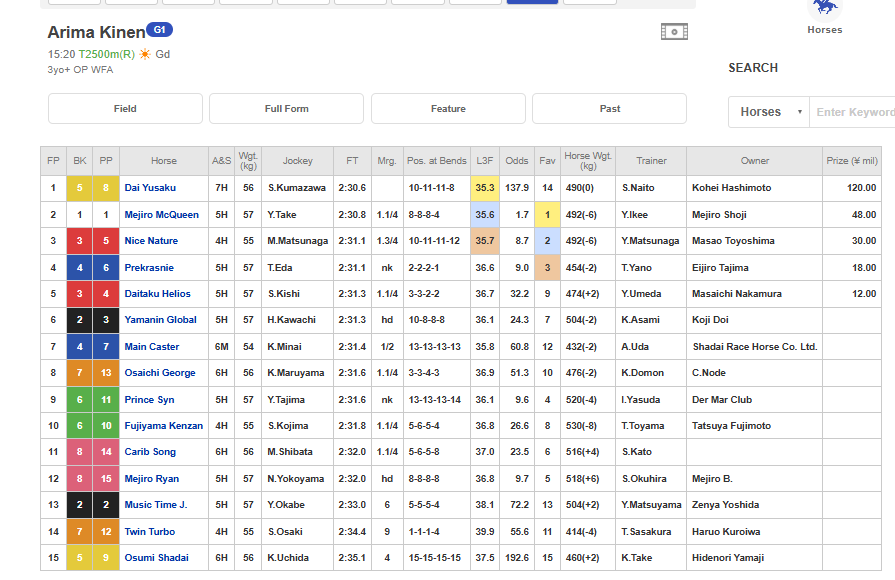Open Prekrasnie horse page

coord(149,268)
